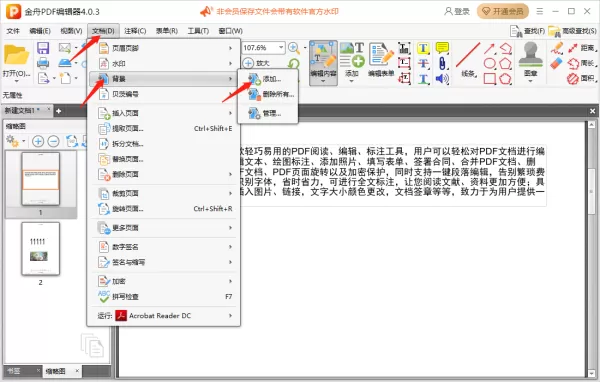Select 拆分文档... menu entry

click(x=164, y=144)
